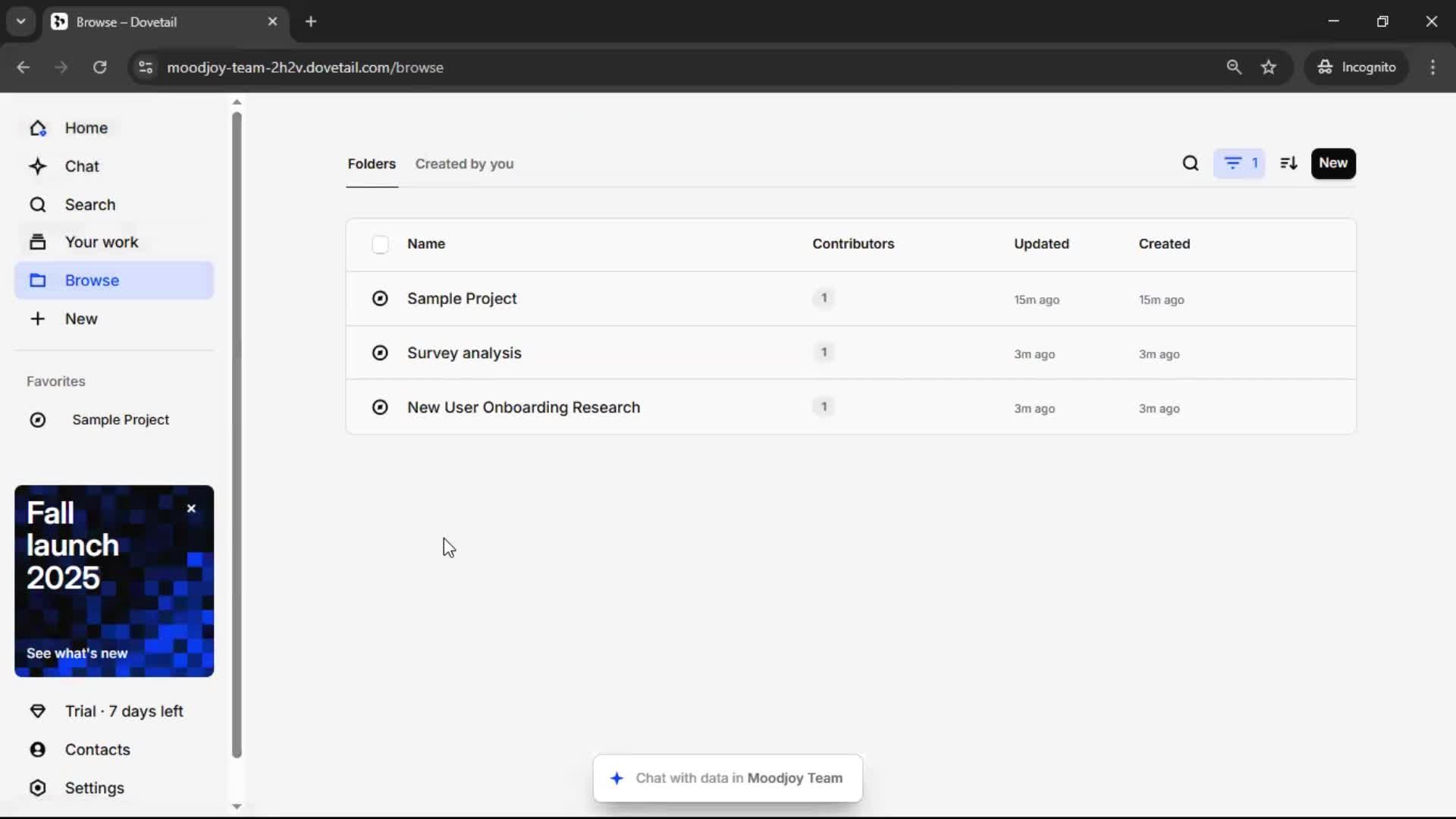
Task: Open the filter button showing 1 active
Action: (x=1239, y=163)
